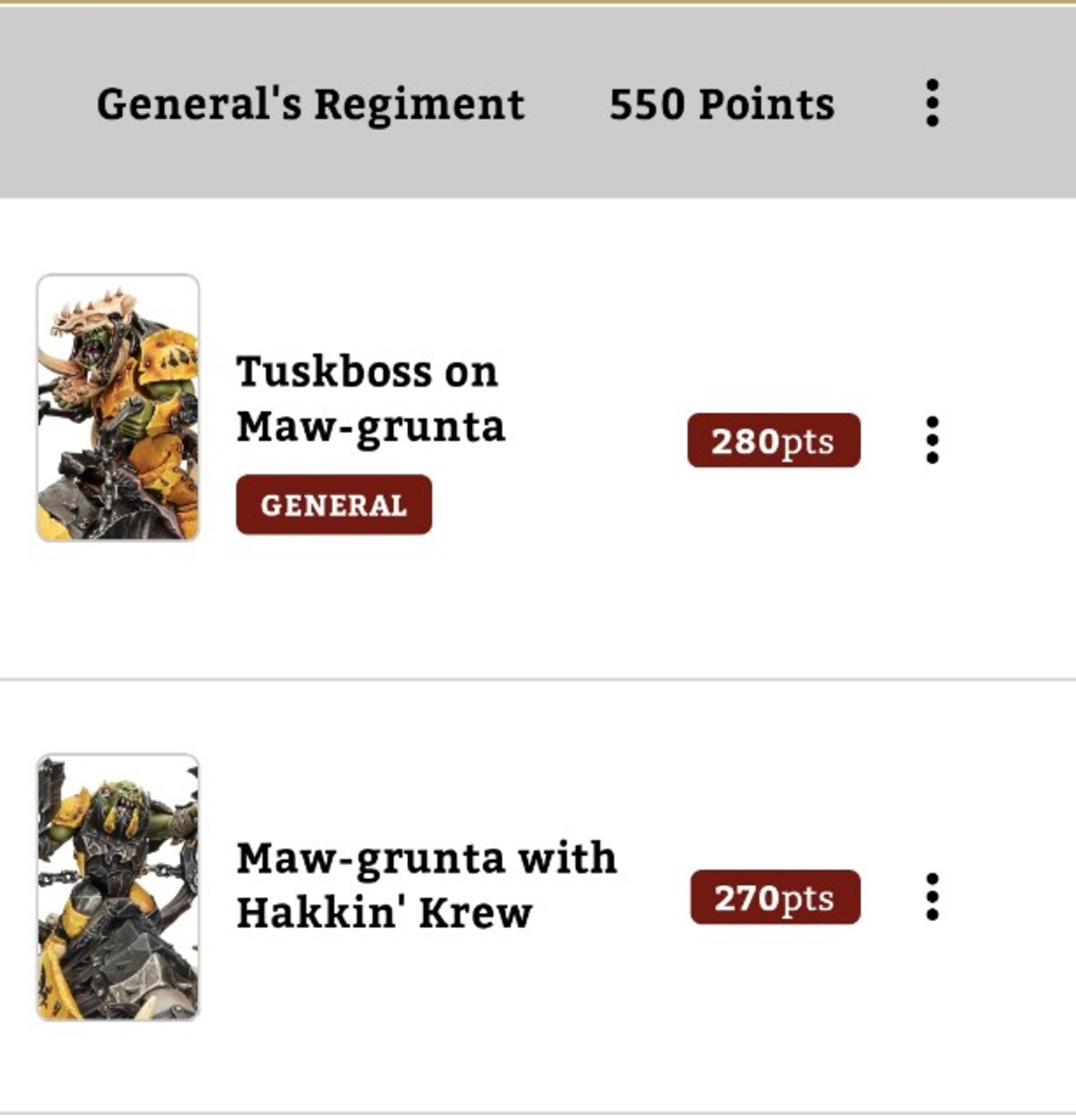Image resolution: width=1076 pixels, height=1120 pixels.
Task: Click the word 'Krew' in second unit
Action: 475,912
